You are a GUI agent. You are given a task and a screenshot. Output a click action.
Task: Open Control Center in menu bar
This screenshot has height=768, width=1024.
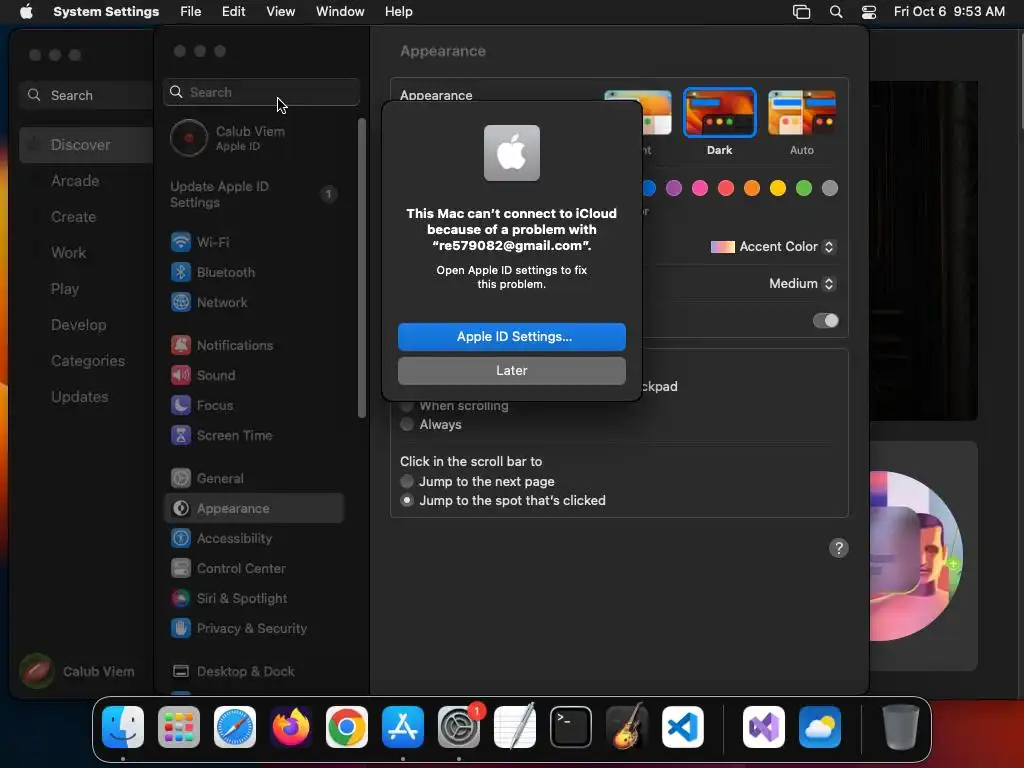pos(869,12)
